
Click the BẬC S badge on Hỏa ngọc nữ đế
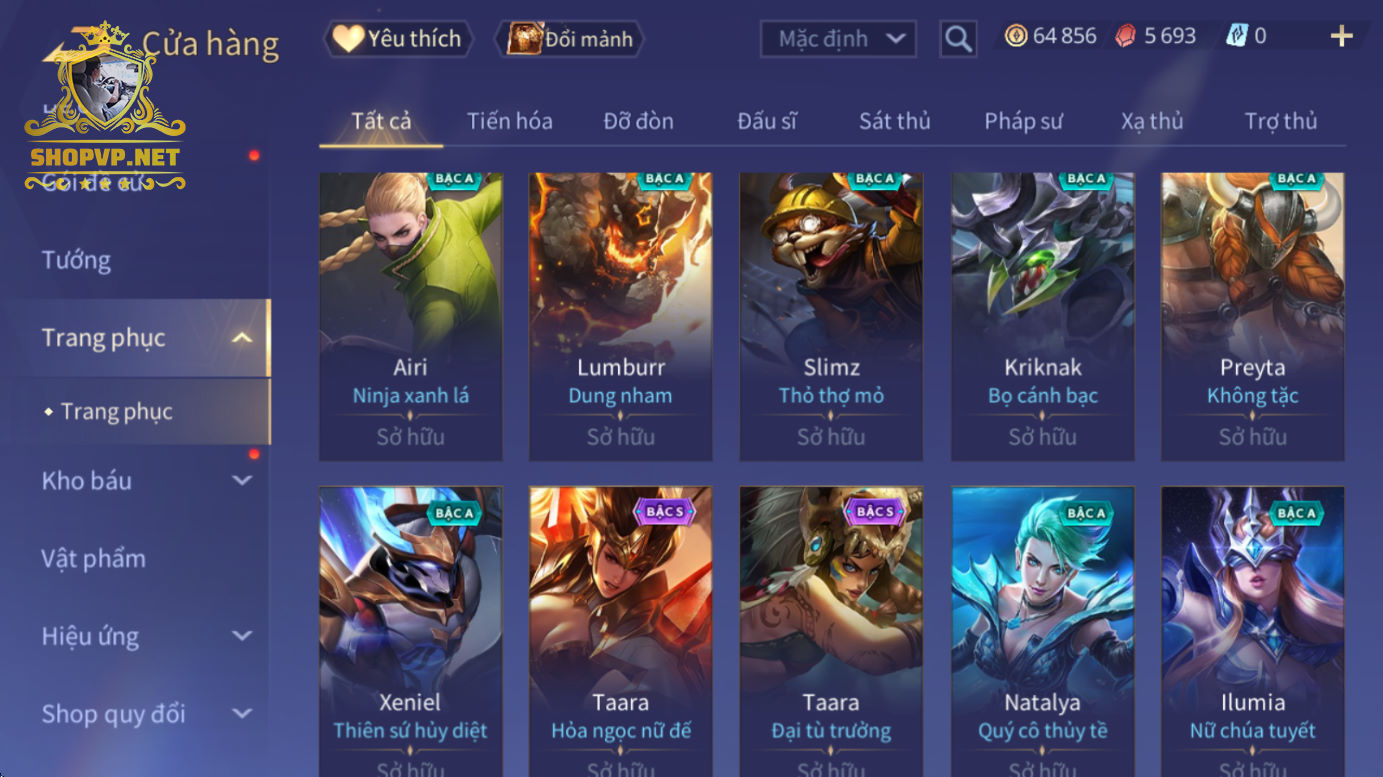[665, 511]
